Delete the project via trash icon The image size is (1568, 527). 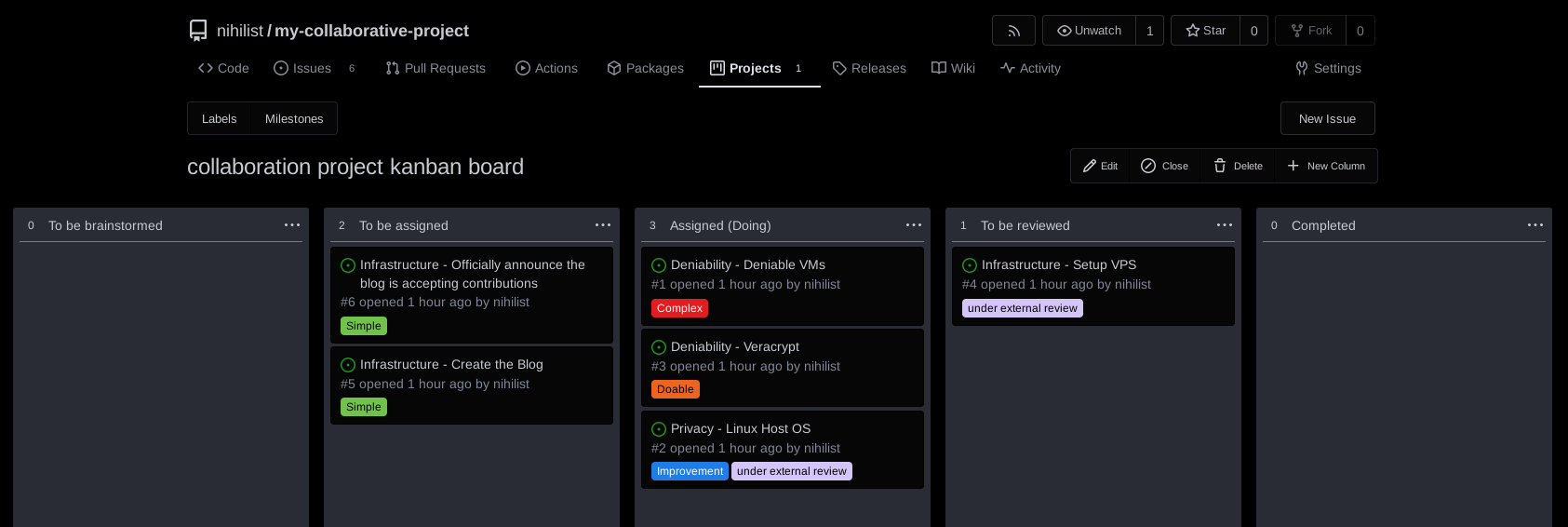(x=1238, y=166)
